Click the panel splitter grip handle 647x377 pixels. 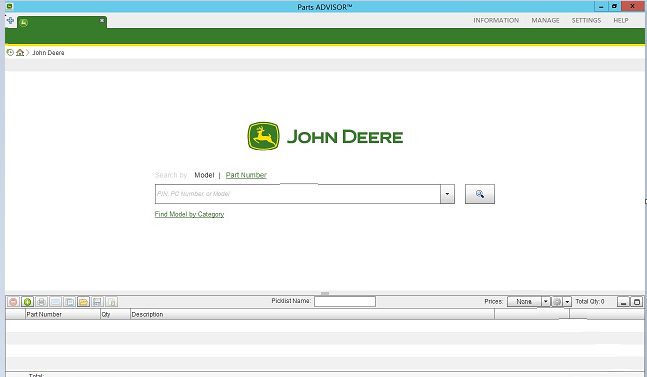click(325, 294)
